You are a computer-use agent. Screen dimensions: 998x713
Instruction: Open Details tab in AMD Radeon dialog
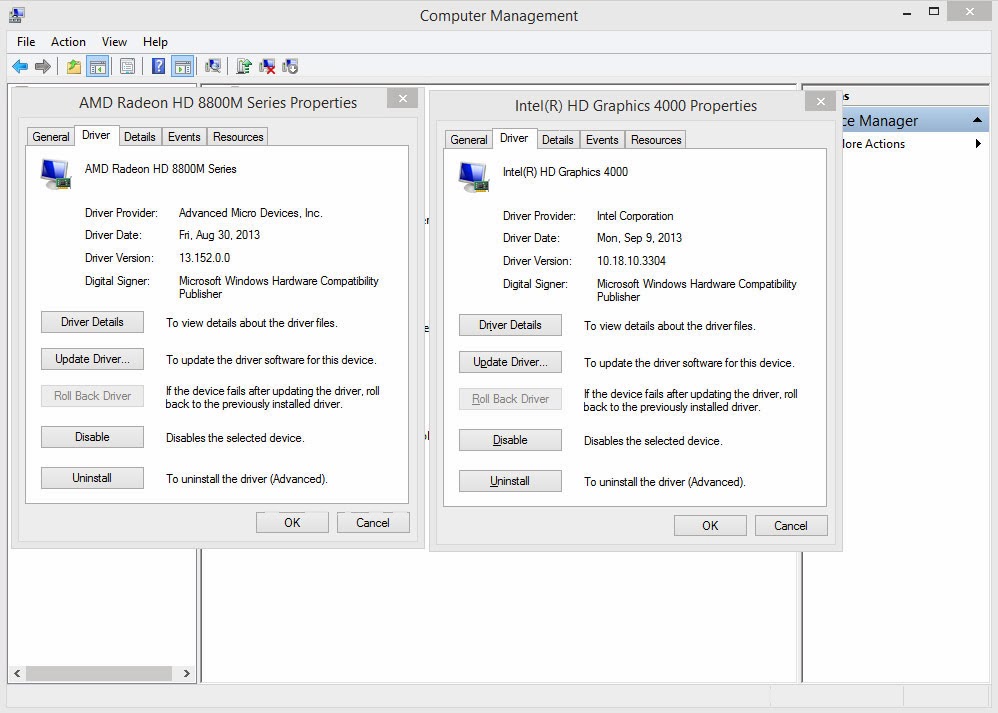point(139,137)
